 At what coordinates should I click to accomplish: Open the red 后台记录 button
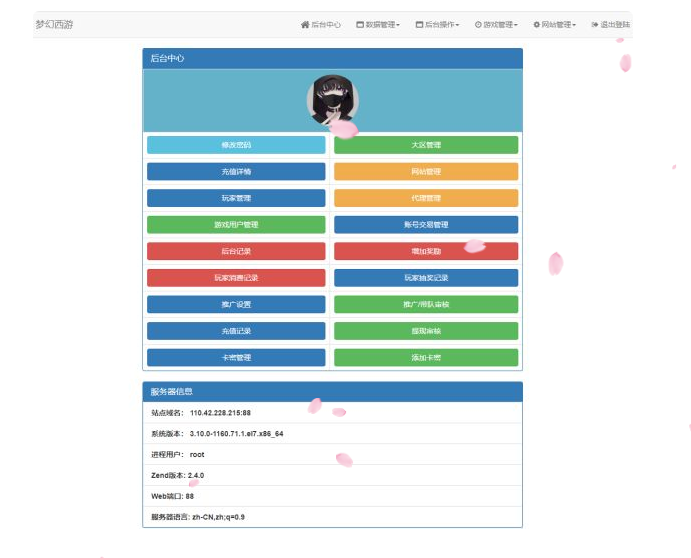[236, 251]
